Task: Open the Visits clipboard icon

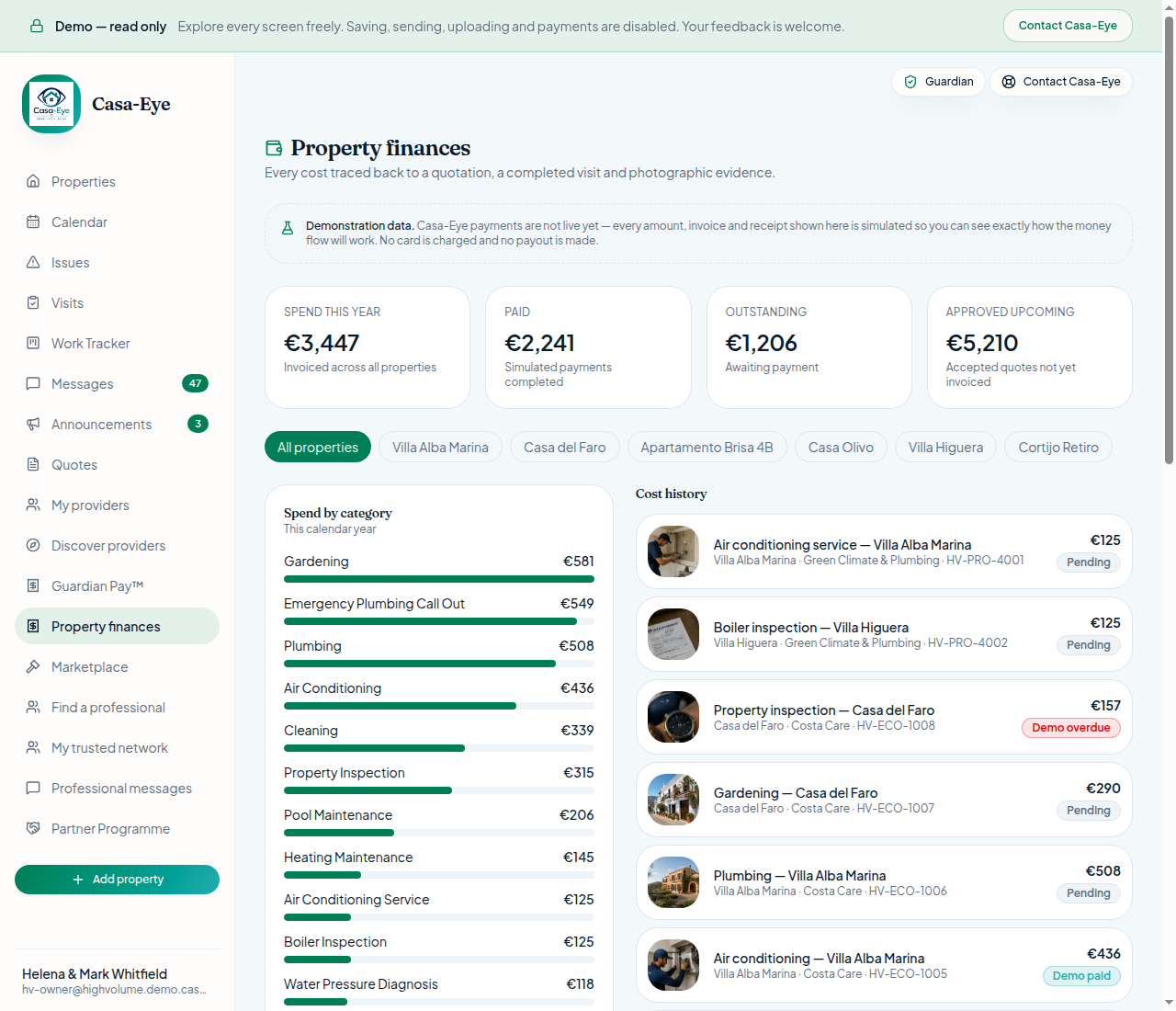Action: pos(33,302)
